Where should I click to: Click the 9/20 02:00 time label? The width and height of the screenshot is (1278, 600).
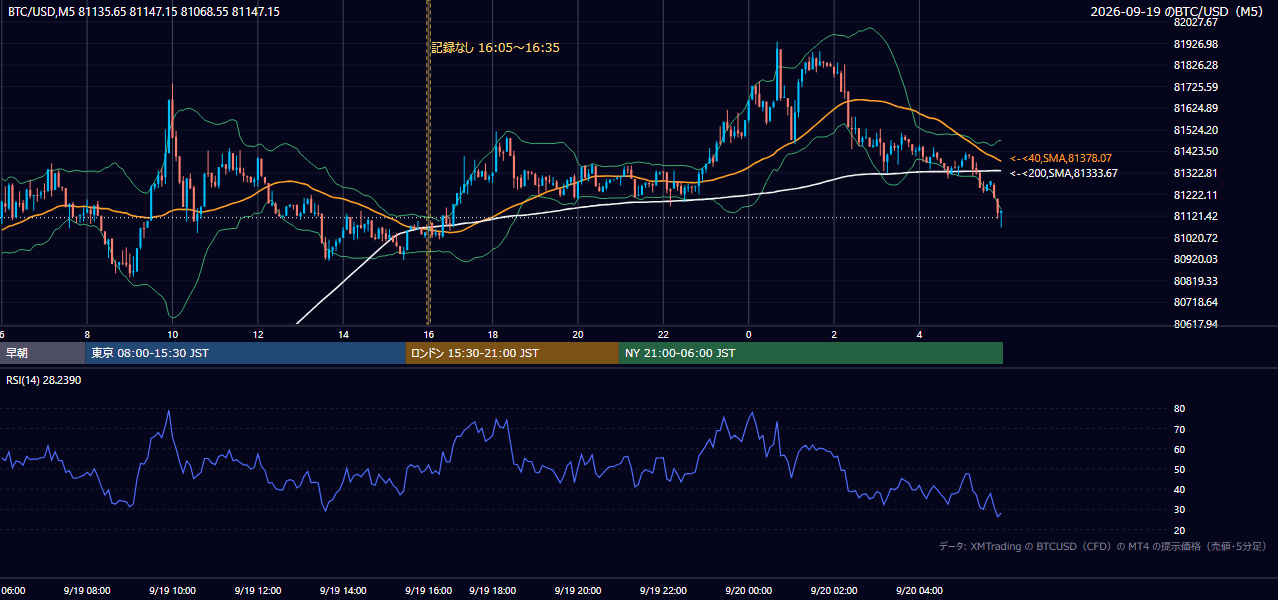pyautogui.click(x=834, y=591)
